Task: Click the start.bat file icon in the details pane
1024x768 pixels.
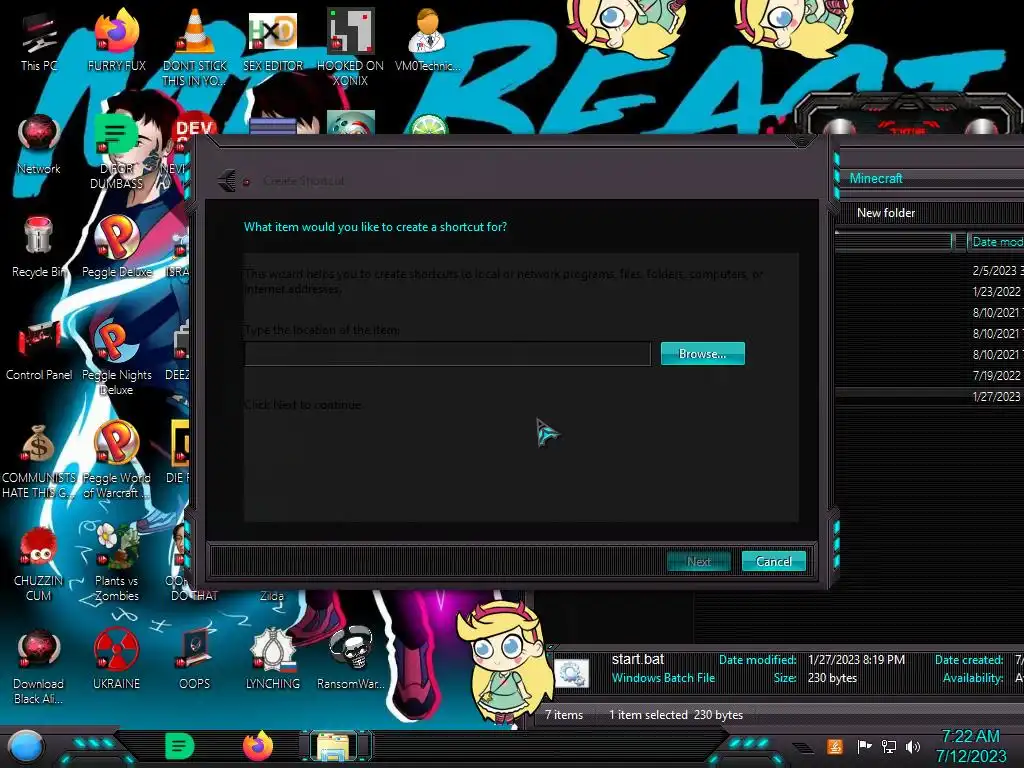Action: pos(572,673)
